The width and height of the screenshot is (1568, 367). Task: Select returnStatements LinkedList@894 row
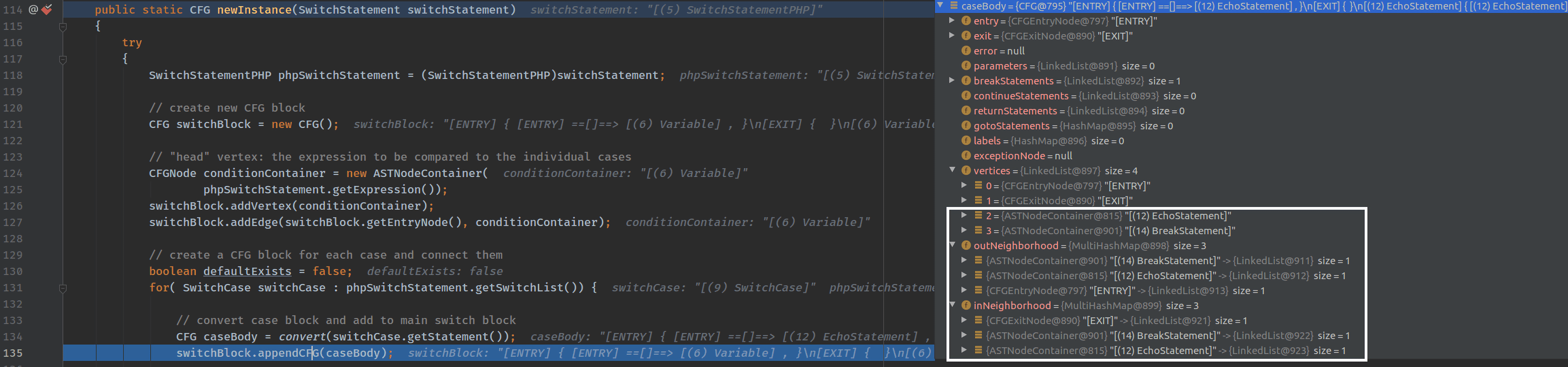tap(1251, 110)
